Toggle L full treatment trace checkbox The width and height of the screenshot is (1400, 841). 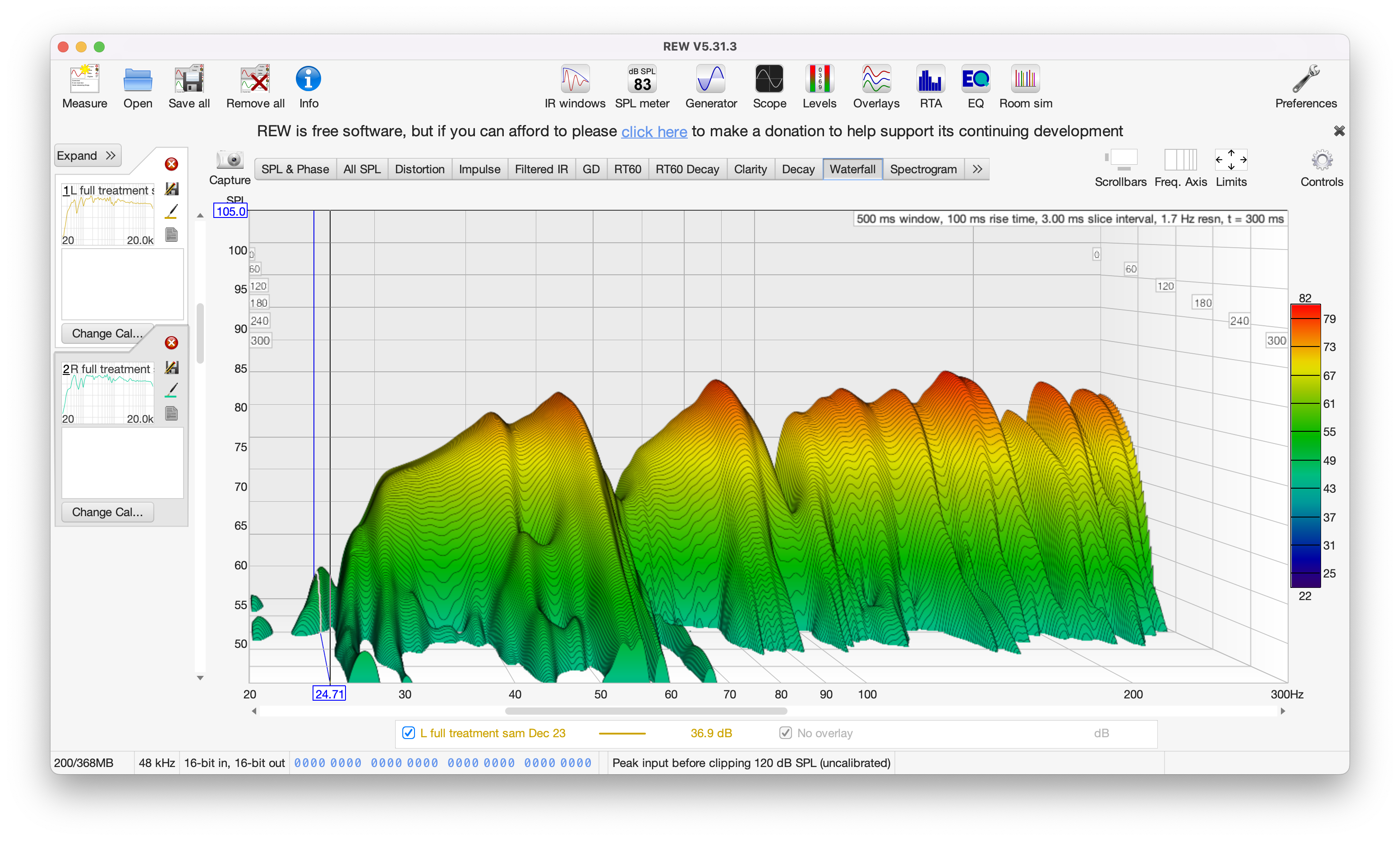[x=408, y=733]
